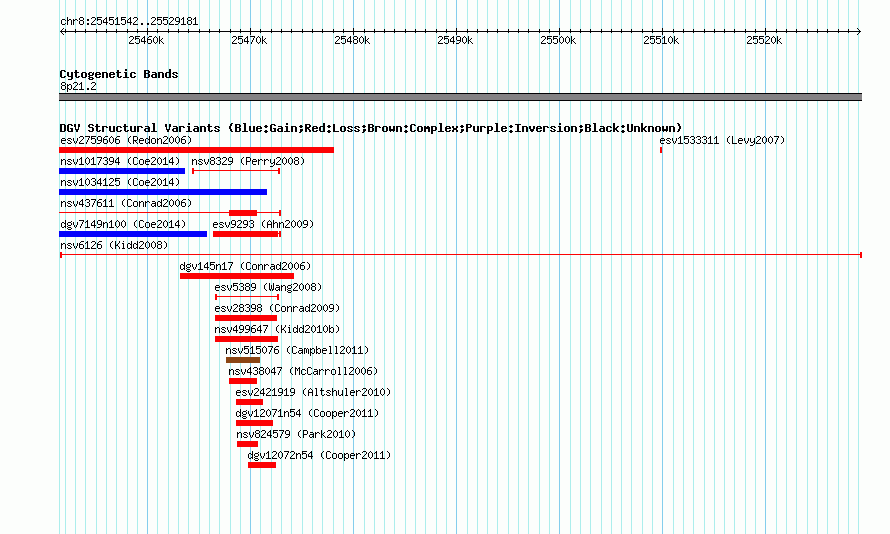Select the nsv824579 red loss bar
The height and width of the screenshot is (534, 890).
click(247, 444)
